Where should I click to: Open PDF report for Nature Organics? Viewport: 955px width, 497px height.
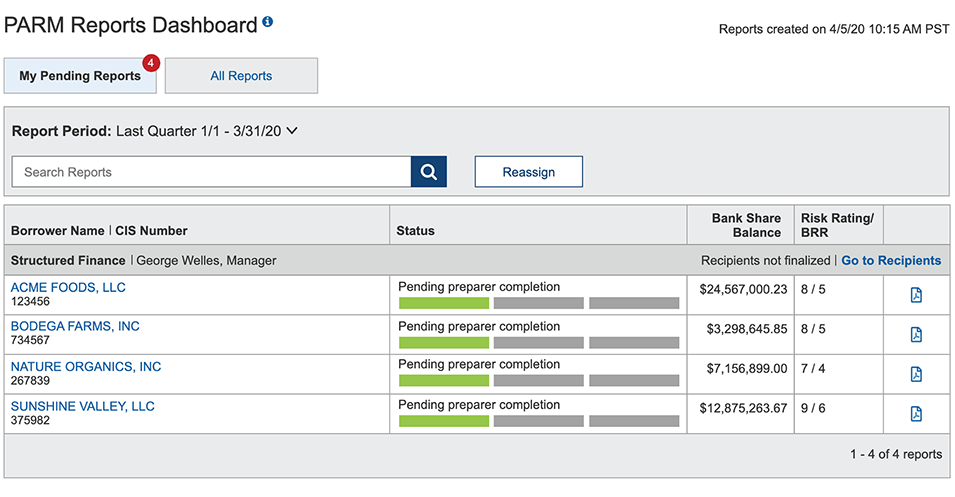[916, 374]
